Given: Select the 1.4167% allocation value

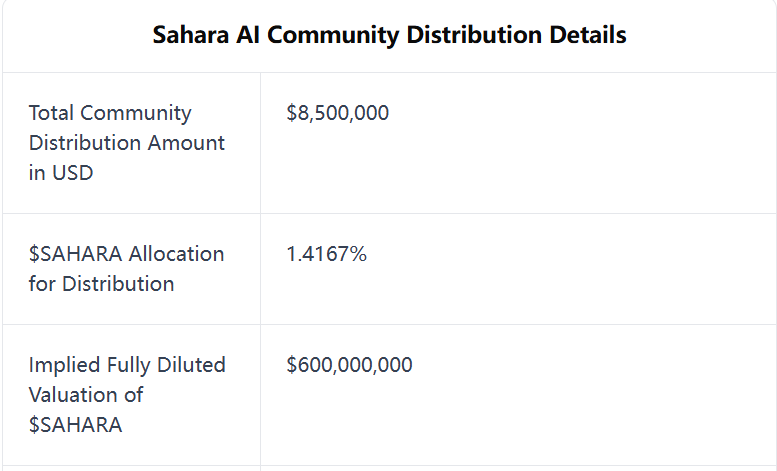Looking at the screenshot, I should click(x=326, y=254).
